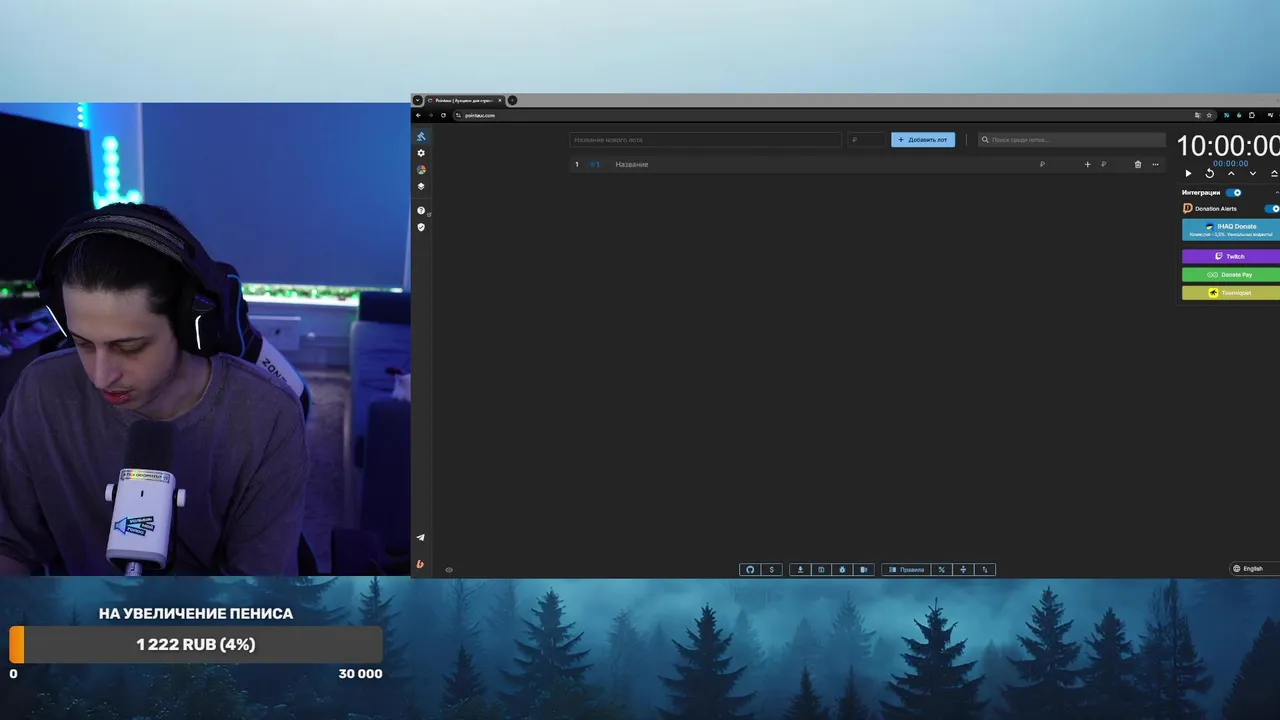The image size is (1280, 720).
Task: Focus the new lot ruble amount field
Action: (866, 140)
